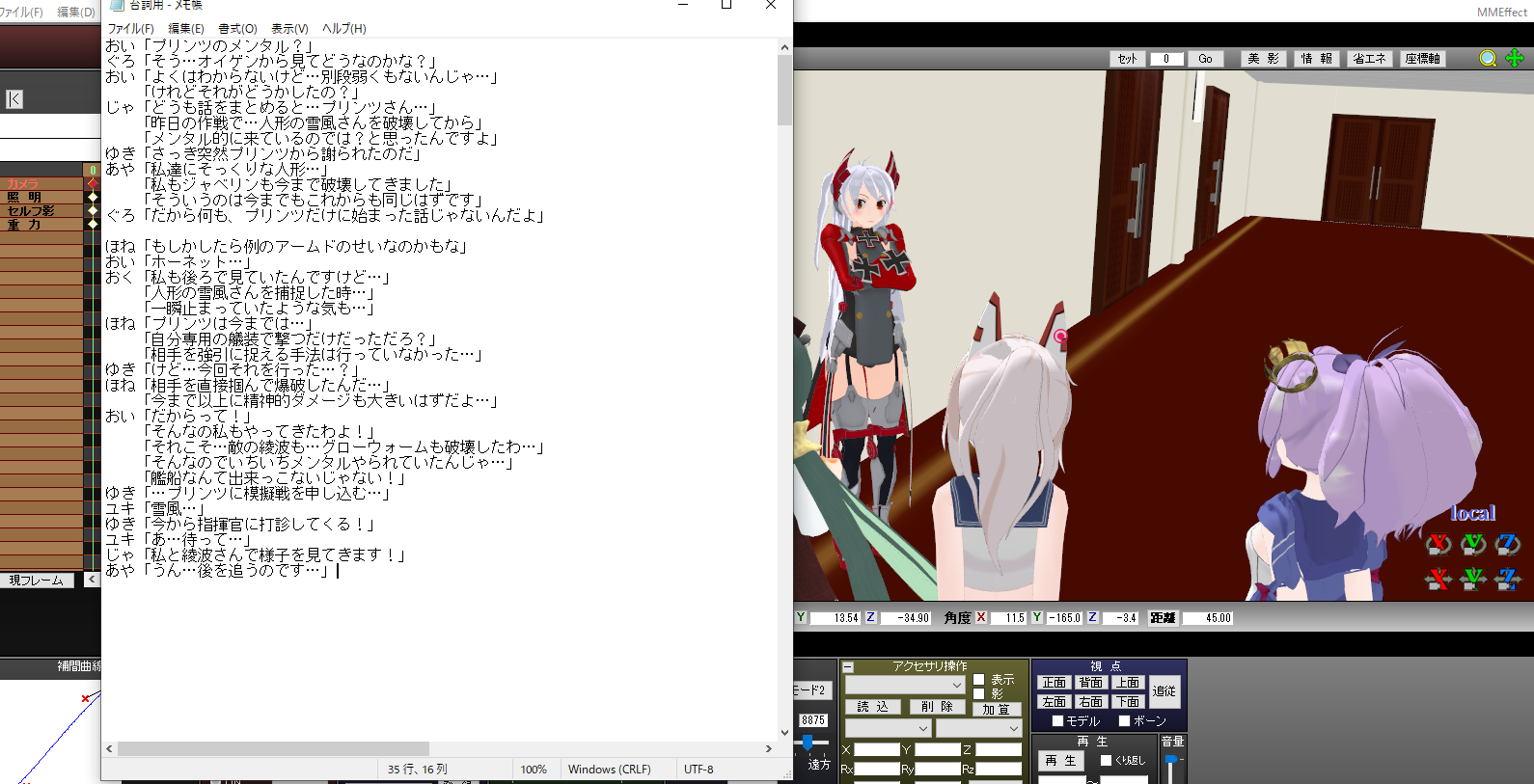Open the accessory selection dropdown
This screenshot has width=1534, height=784.
pos(905,685)
